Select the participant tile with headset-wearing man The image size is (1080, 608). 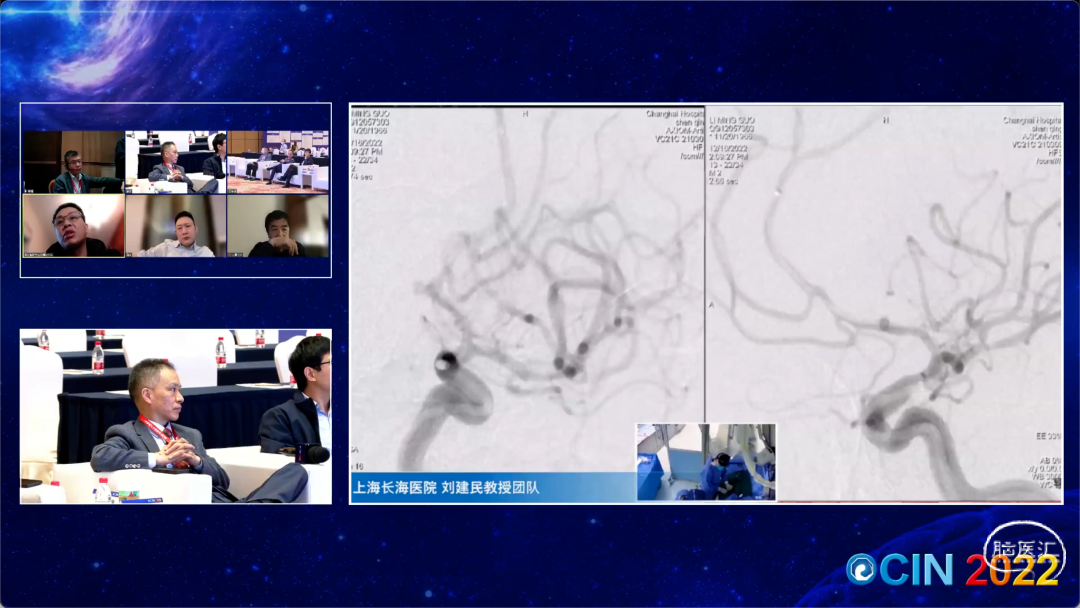[74, 162]
